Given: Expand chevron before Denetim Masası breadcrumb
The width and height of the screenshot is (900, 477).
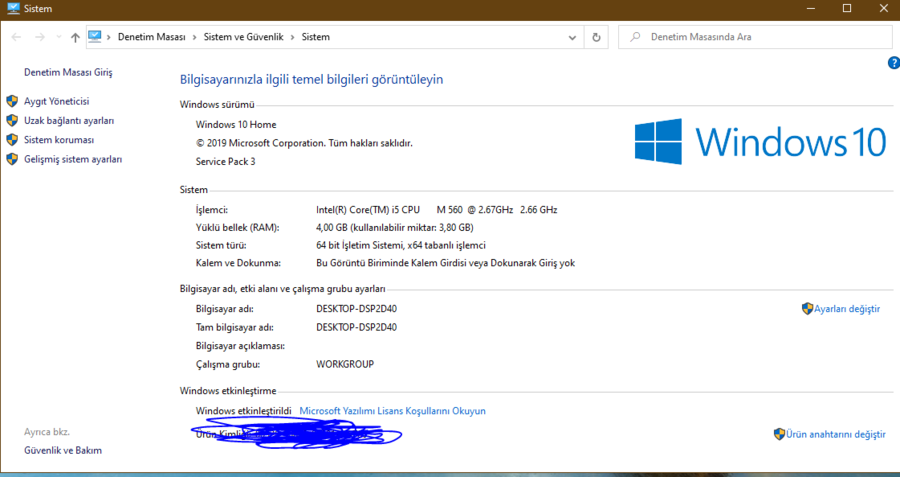Looking at the screenshot, I should (x=108, y=37).
